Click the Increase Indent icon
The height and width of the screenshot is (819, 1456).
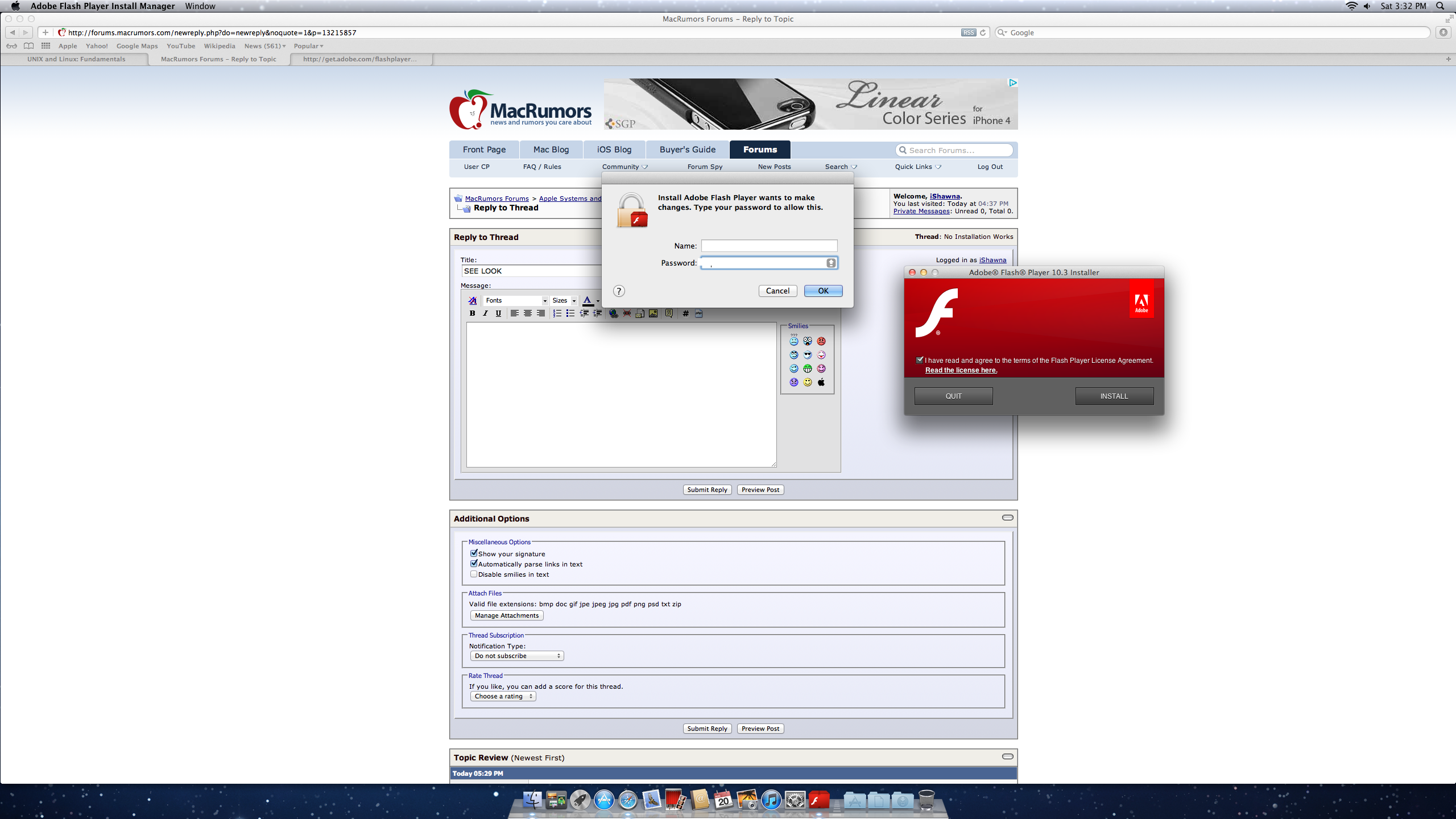point(597,313)
